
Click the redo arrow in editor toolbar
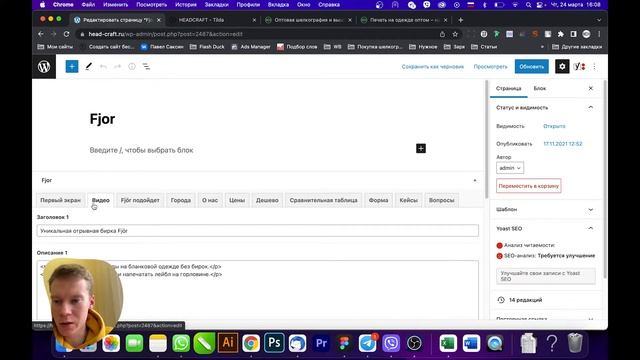[118, 67]
